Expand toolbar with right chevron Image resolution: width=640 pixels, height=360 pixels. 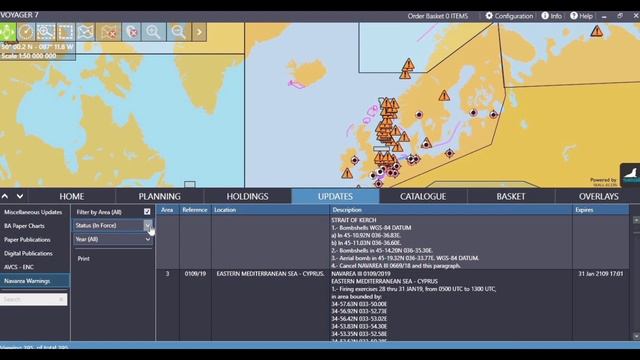coord(199,32)
